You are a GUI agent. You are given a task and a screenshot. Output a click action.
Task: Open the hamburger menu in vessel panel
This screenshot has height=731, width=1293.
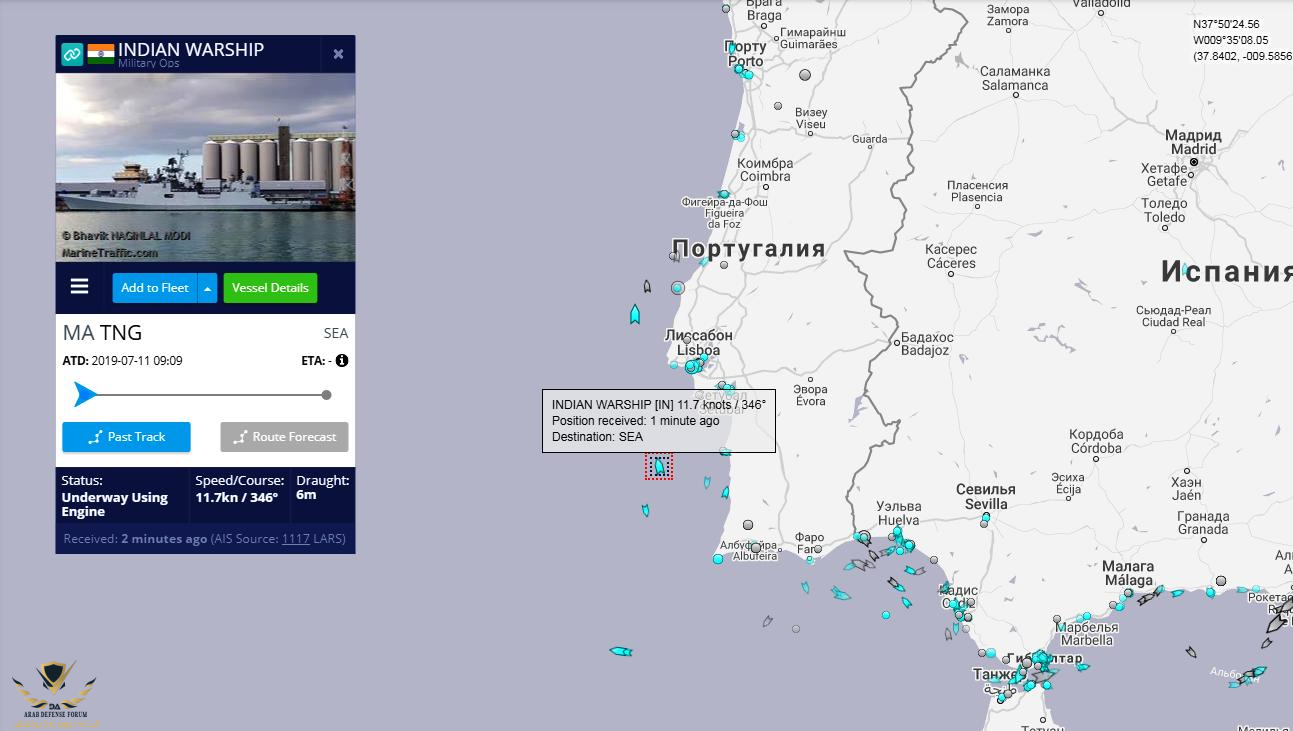point(80,287)
